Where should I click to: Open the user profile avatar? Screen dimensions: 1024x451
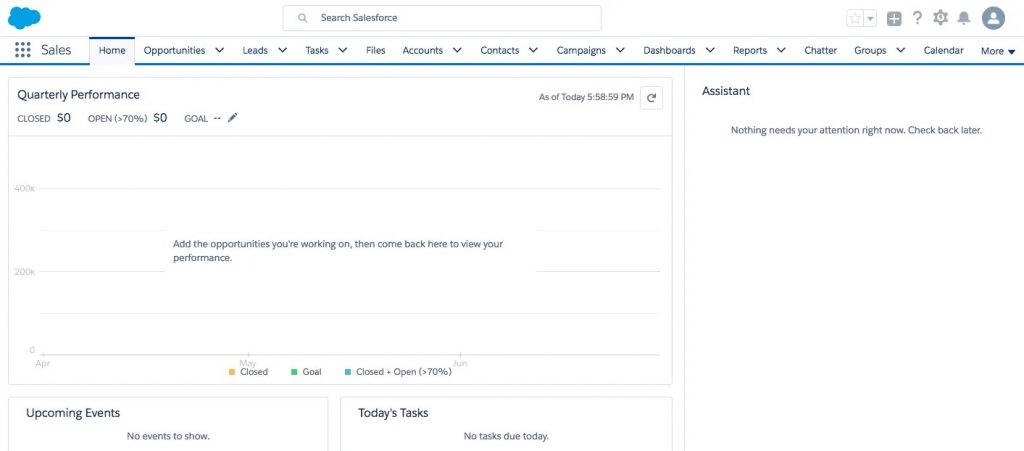pos(993,18)
